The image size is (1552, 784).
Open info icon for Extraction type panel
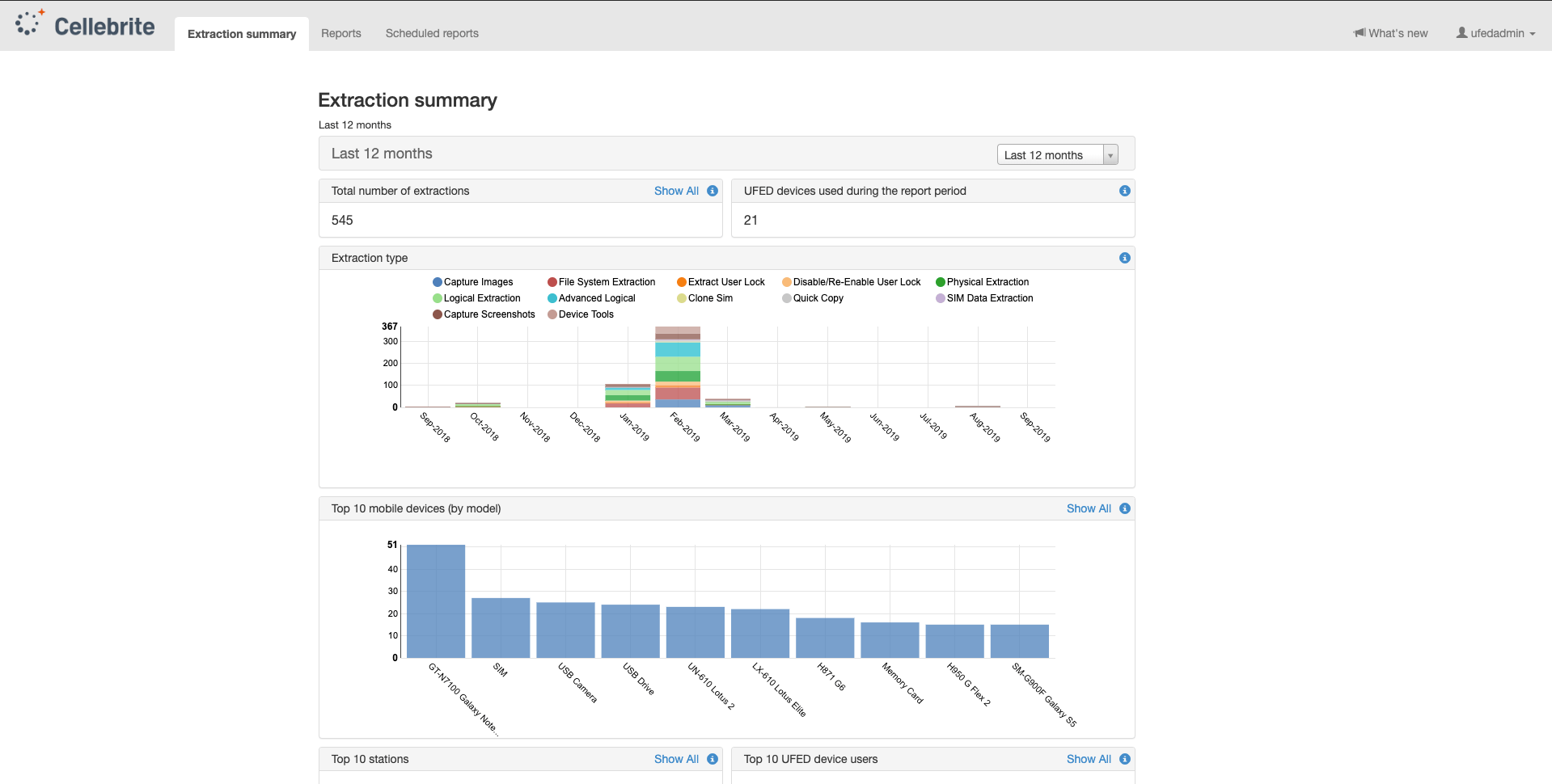[1125, 258]
